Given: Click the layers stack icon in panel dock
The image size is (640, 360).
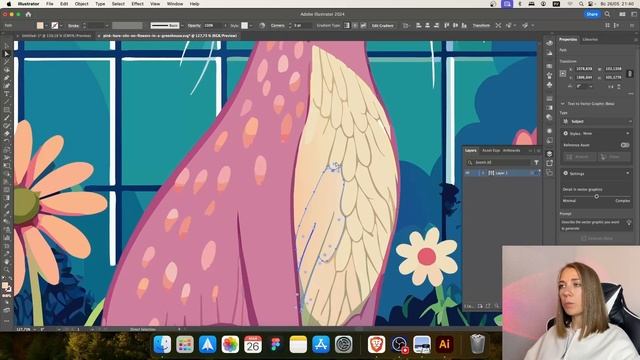Looking at the screenshot, I should (549, 154).
